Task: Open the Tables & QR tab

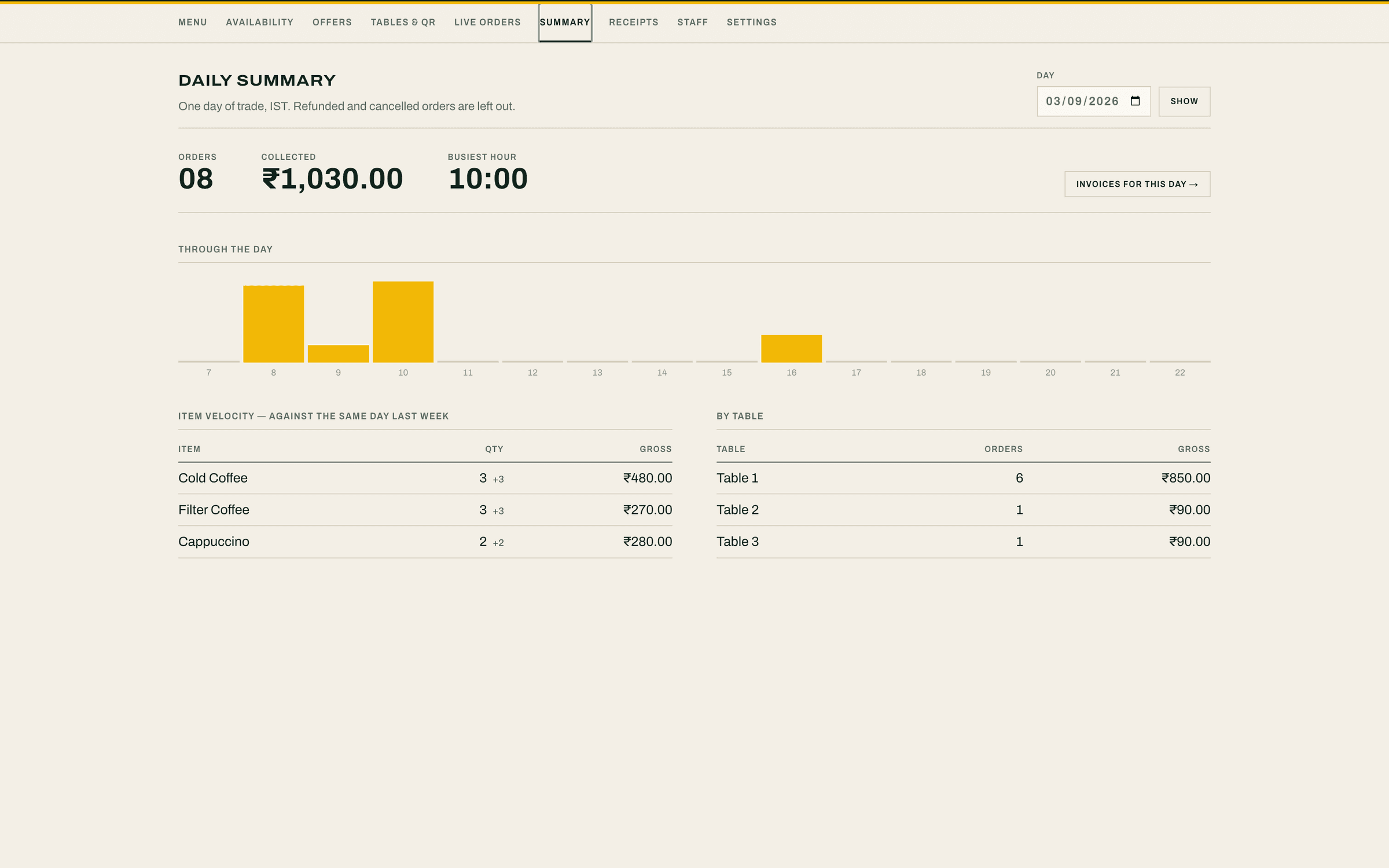Action: tap(403, 22)
